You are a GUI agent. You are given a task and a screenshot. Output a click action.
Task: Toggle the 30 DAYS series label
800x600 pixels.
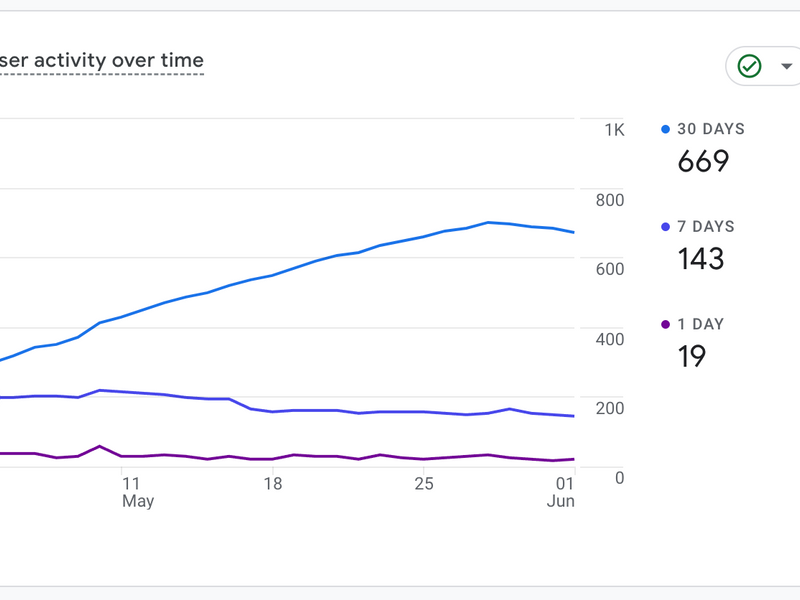[x=711, y=129]
